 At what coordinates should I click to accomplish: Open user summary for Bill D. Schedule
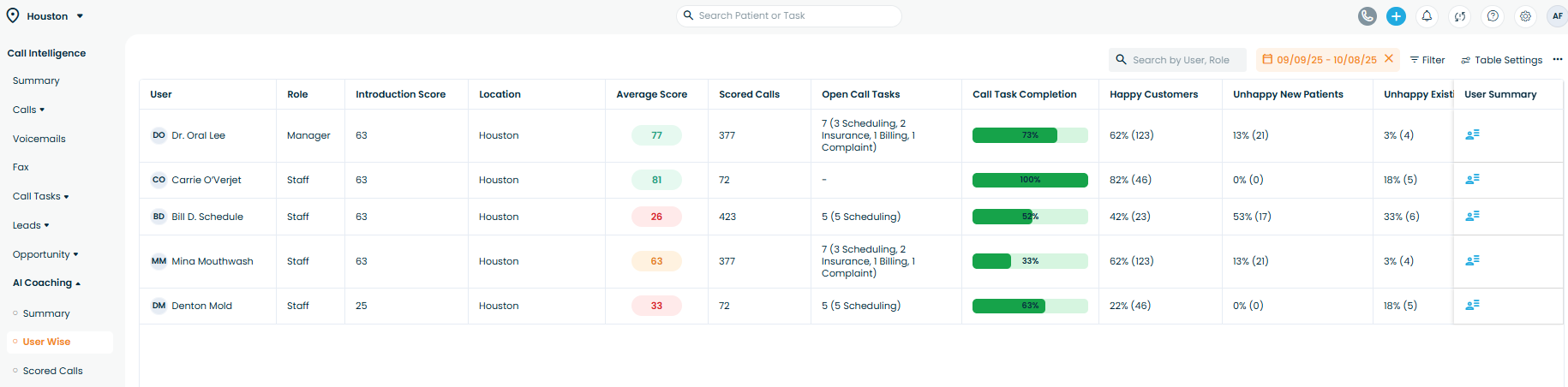click(1472, 217)
